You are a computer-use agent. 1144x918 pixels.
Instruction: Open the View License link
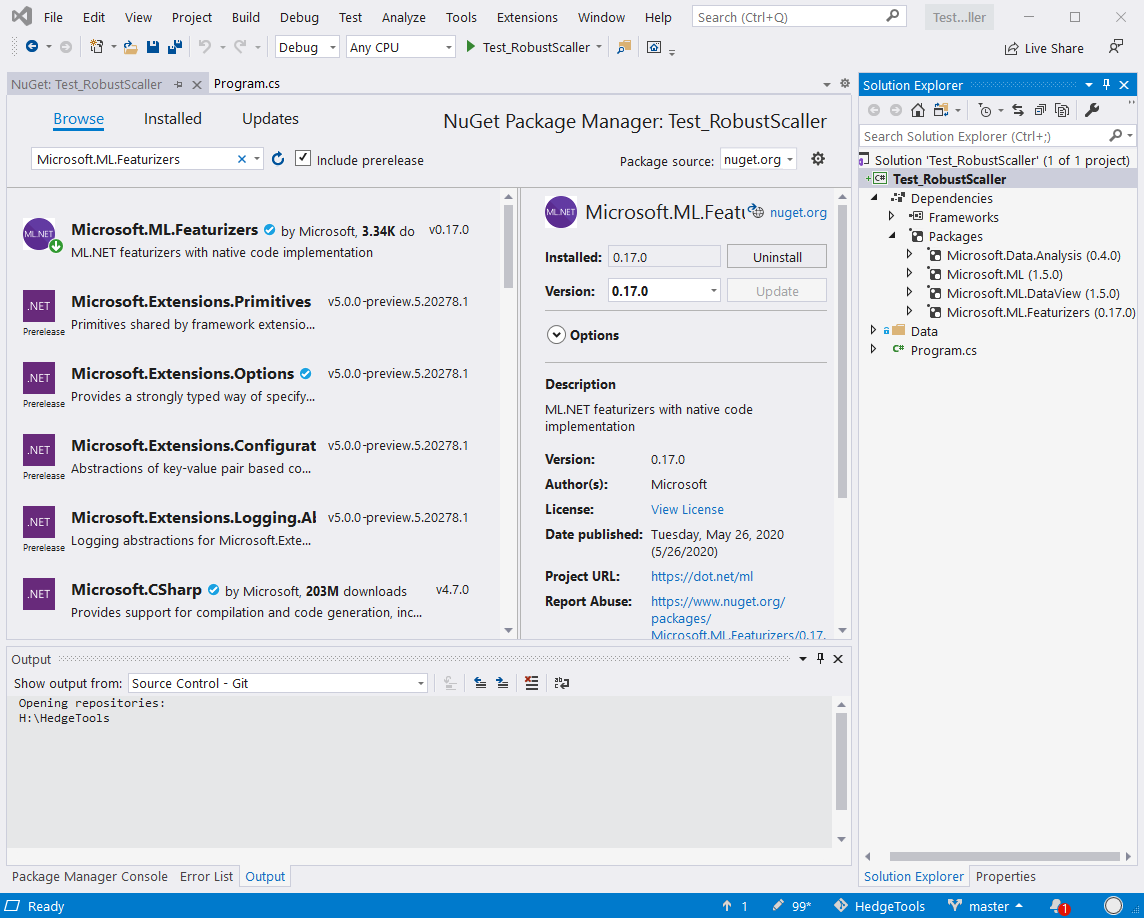pyautogui.click(x=687, y=509)
